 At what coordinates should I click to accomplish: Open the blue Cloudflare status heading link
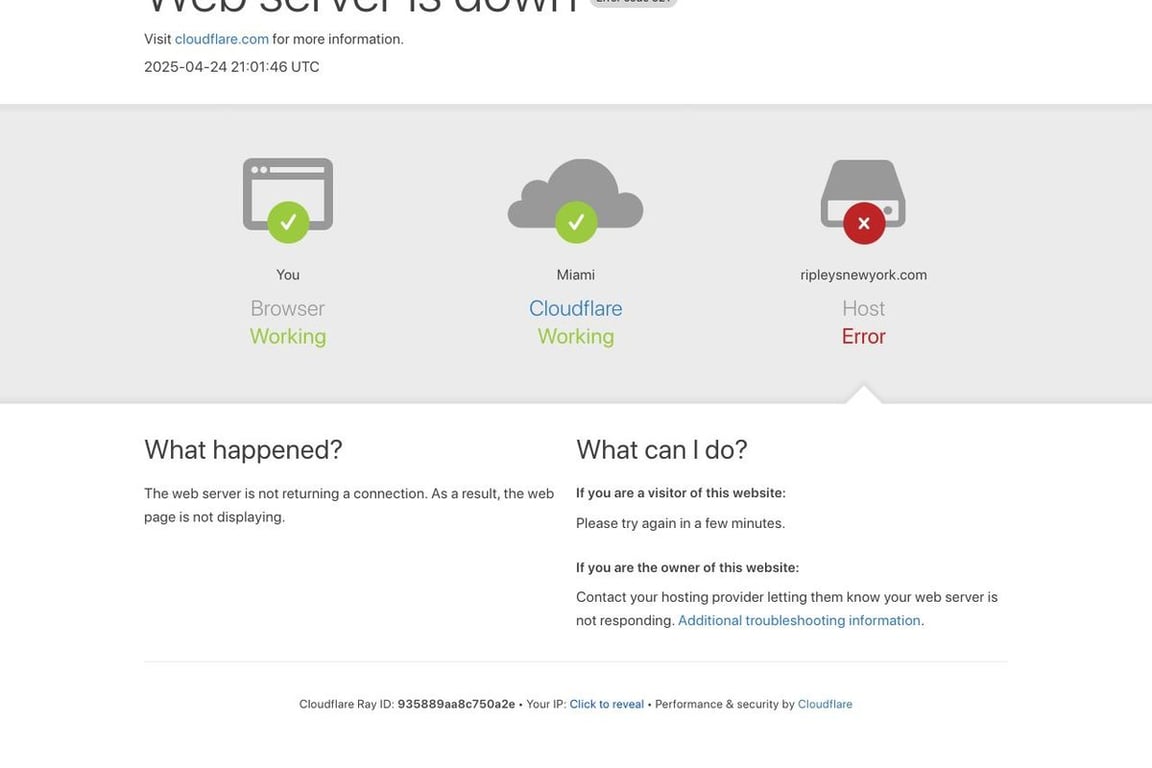(x=575, y=308)
